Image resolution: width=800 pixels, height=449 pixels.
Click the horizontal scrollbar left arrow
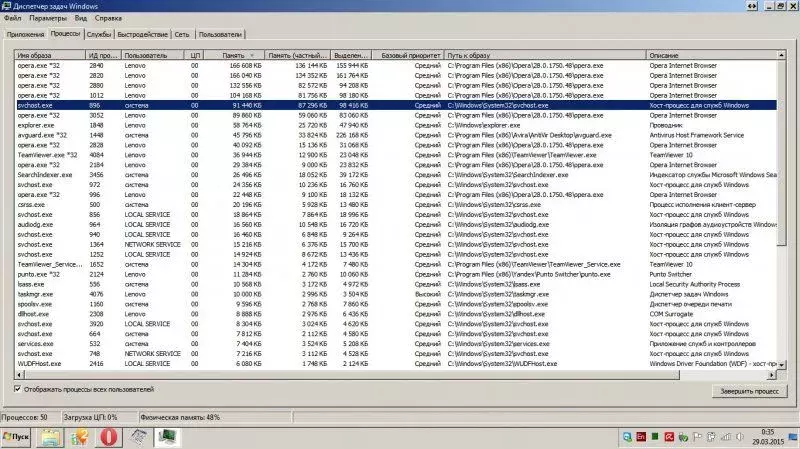tap(19, 375)
